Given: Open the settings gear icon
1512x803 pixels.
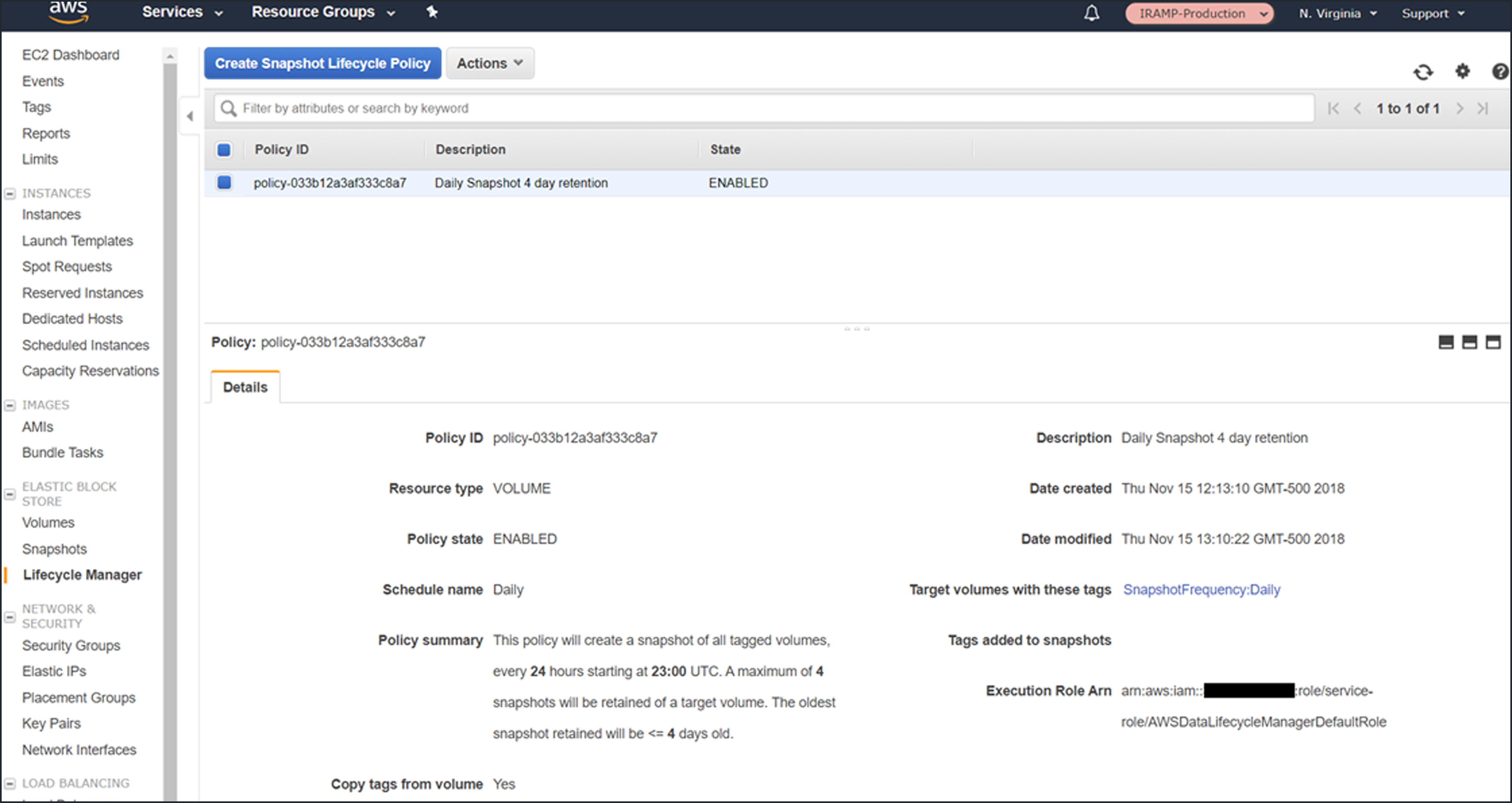Looking at the screenshot, I should pos(1462,72).
